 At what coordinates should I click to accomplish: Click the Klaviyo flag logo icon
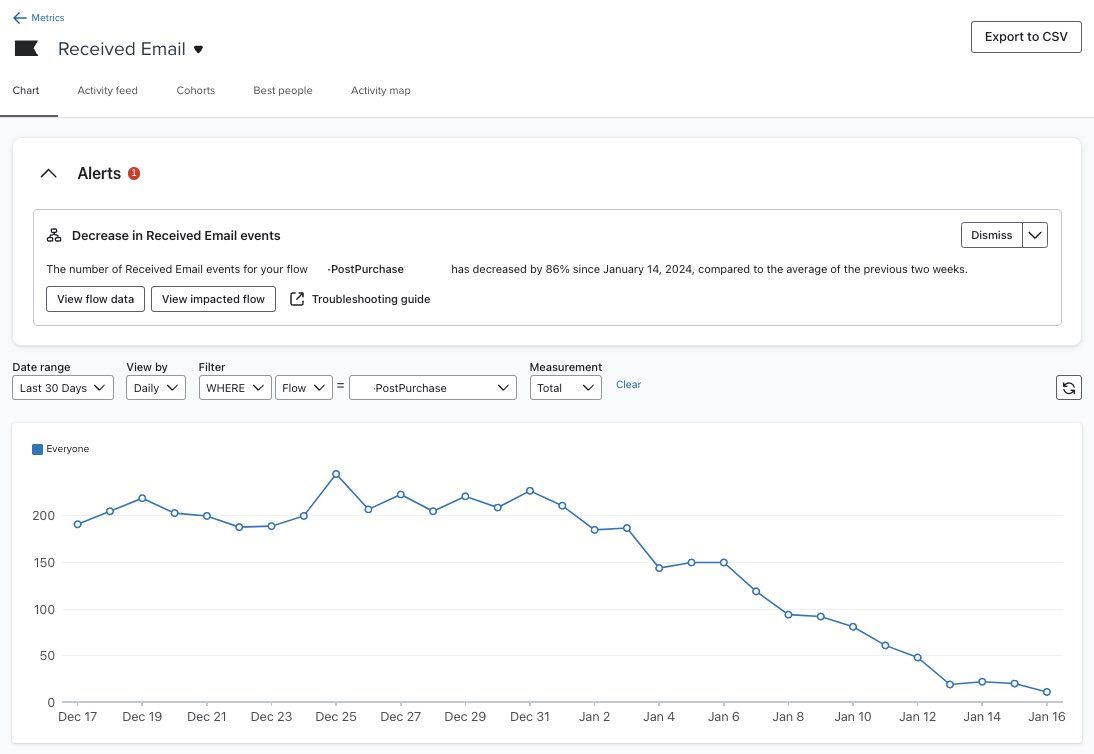point(26,49)
